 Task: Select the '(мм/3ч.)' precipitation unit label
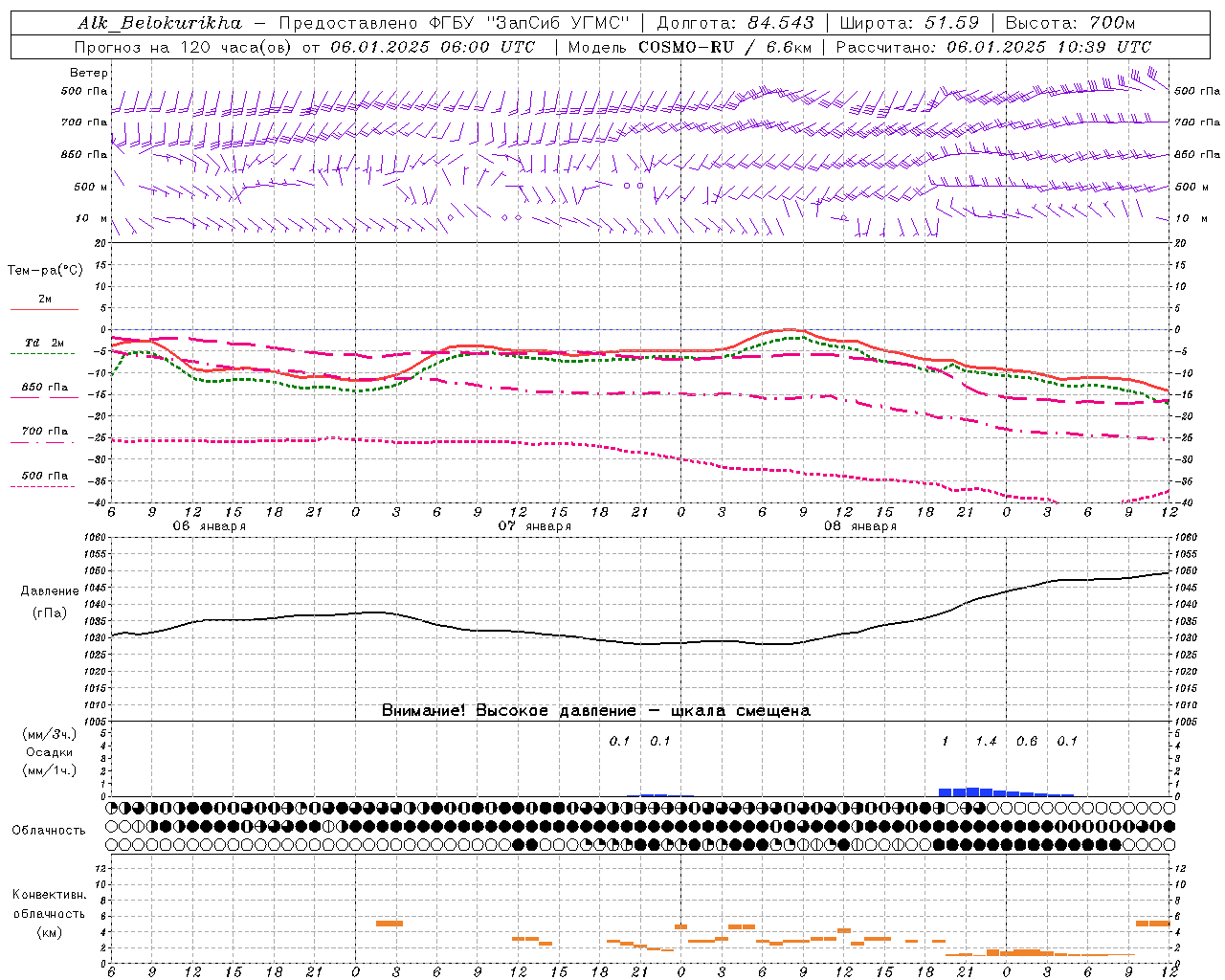[49, 734]
